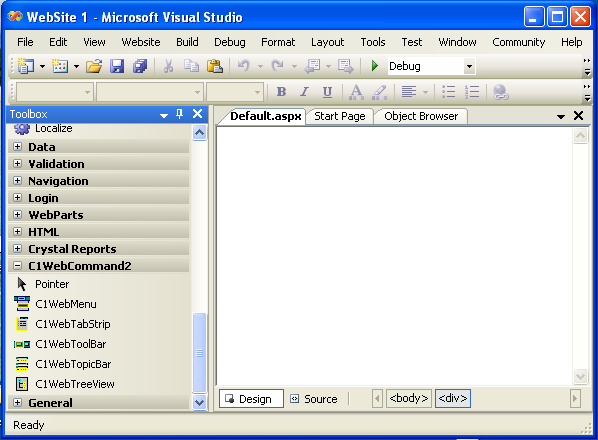
Task: Click the Save All icon
Action: (x=140, y=66)
